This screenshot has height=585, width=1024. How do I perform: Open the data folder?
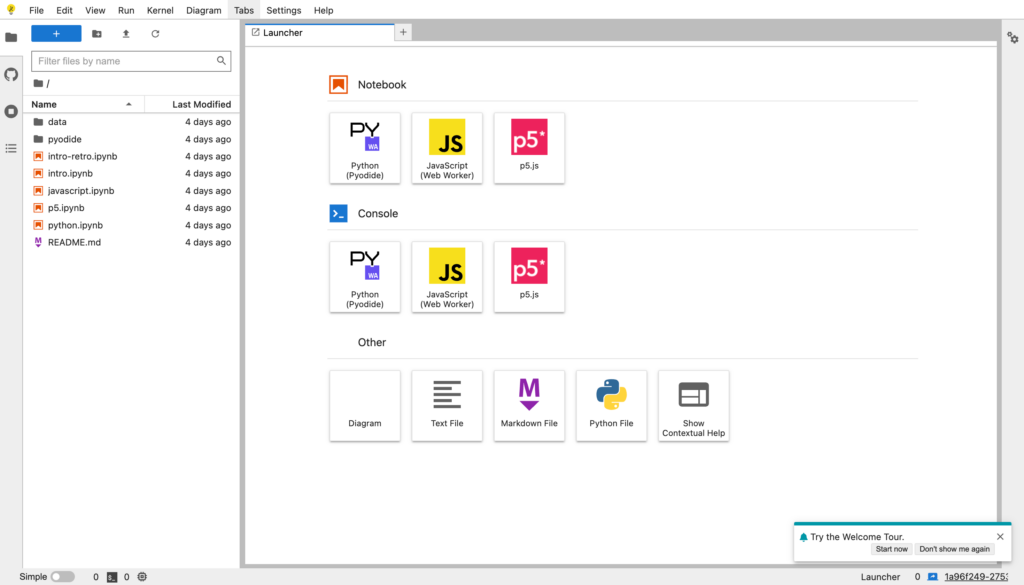tap(57, 122)
